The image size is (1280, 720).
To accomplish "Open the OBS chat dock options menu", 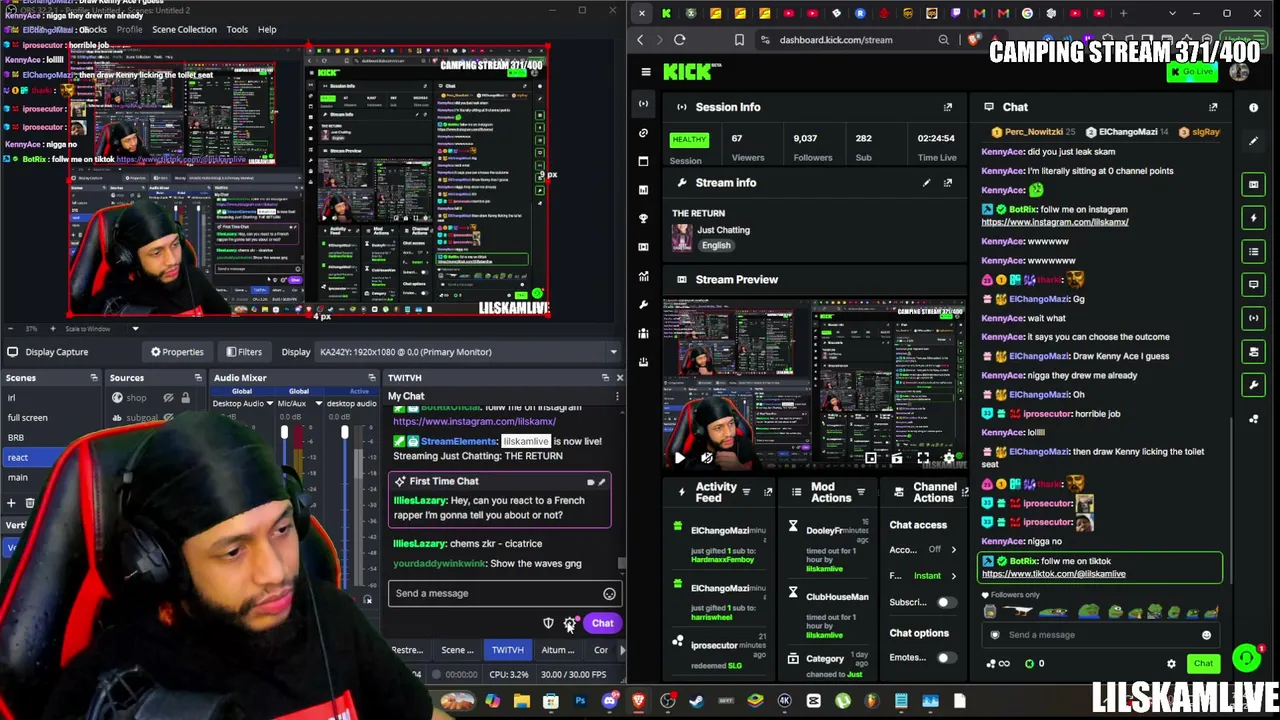I will (617, 397).
